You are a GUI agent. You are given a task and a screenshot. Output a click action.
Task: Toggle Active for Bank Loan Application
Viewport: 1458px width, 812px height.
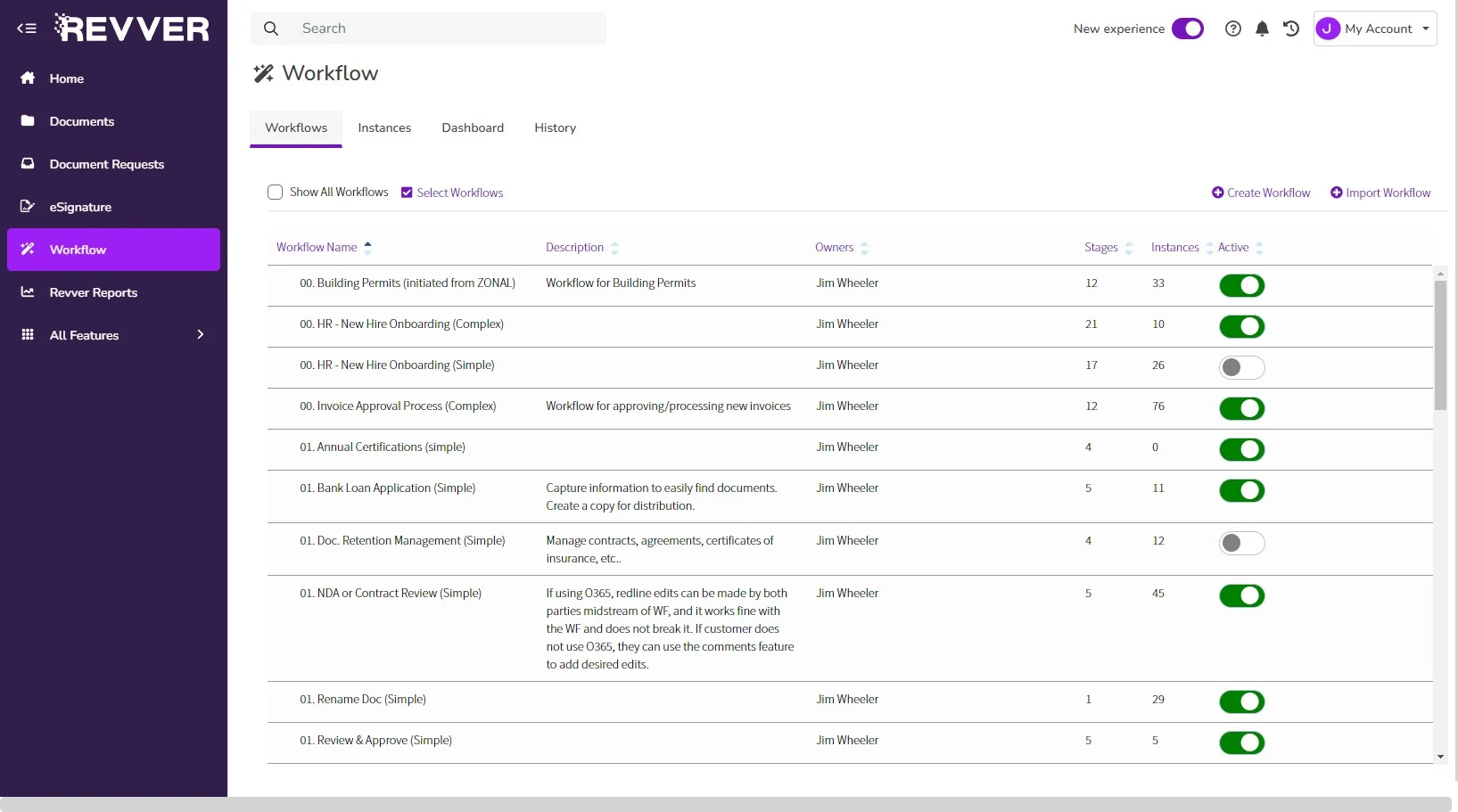(1242, 490)
